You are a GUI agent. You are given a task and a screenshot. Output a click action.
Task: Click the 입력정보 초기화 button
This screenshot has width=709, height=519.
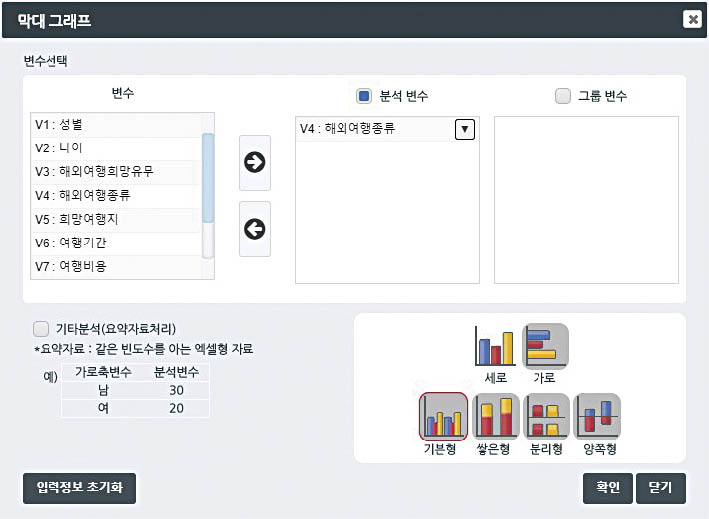click(79, 488)
